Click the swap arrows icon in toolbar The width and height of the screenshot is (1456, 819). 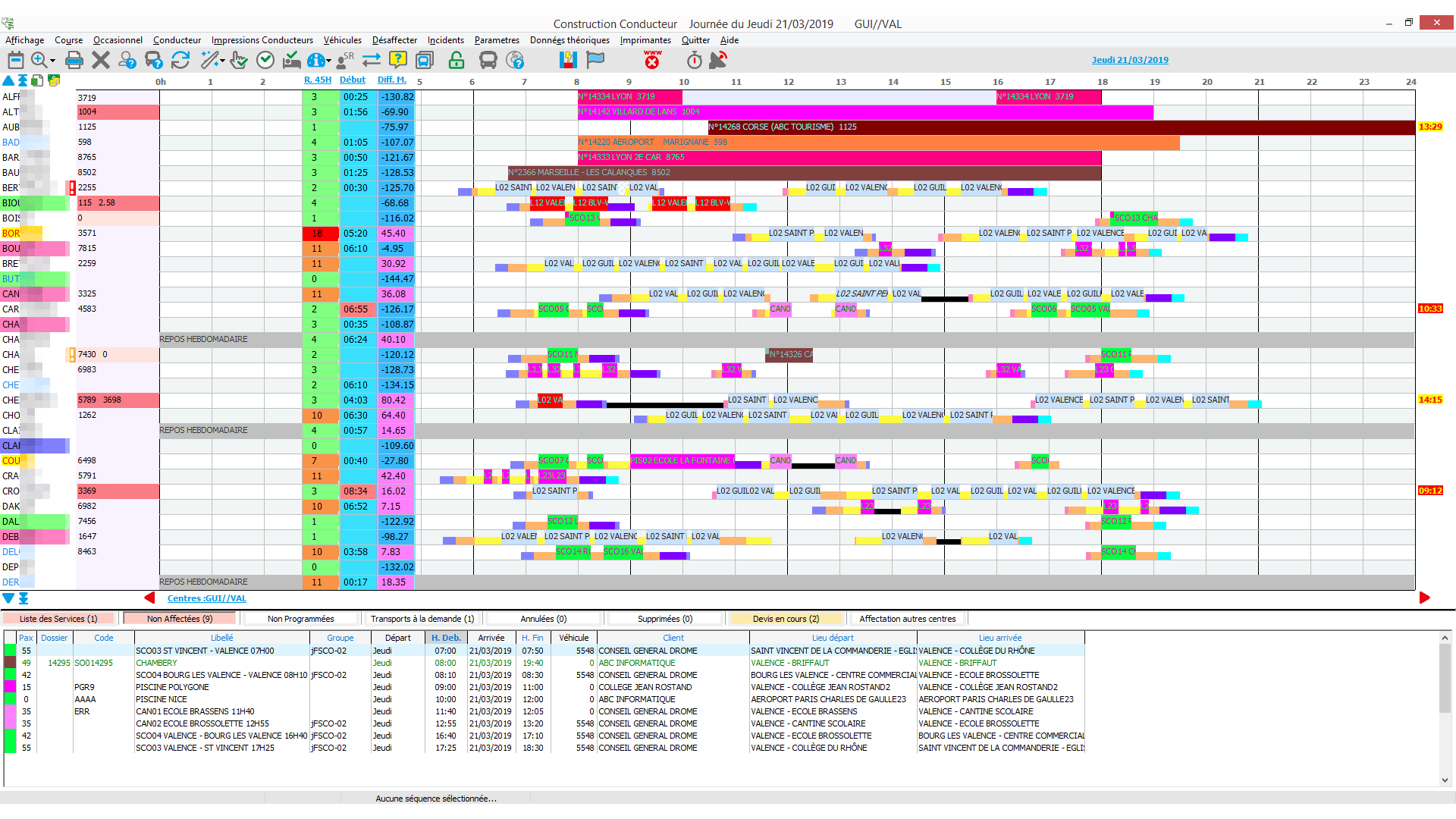coord(371,60)
